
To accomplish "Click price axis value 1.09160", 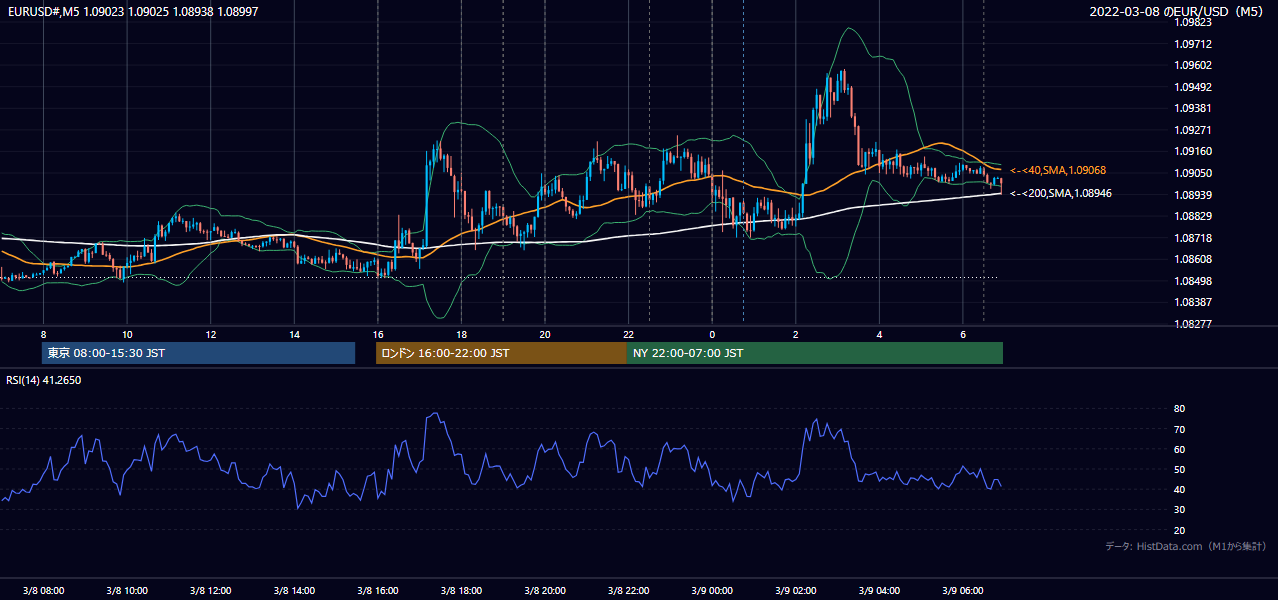I will coord(1191,151).
